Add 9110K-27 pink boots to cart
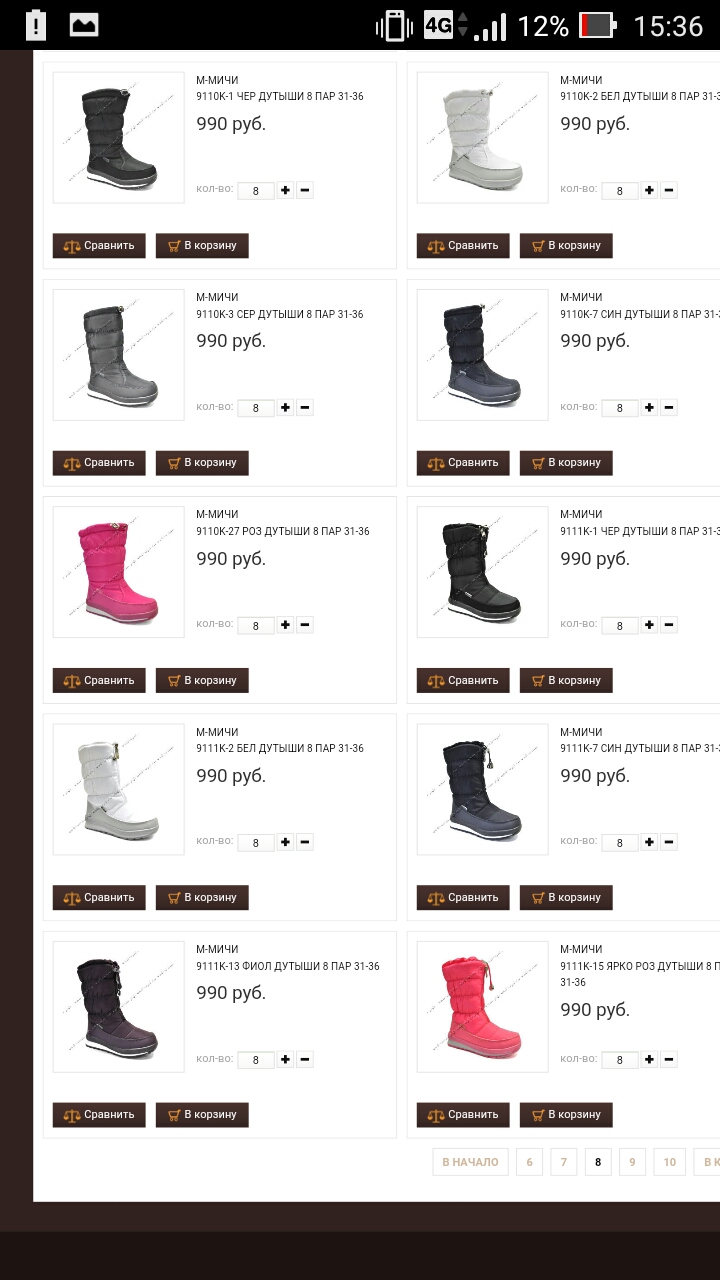Viewport: 720px width, 1280px height. [x=202, y=681]
